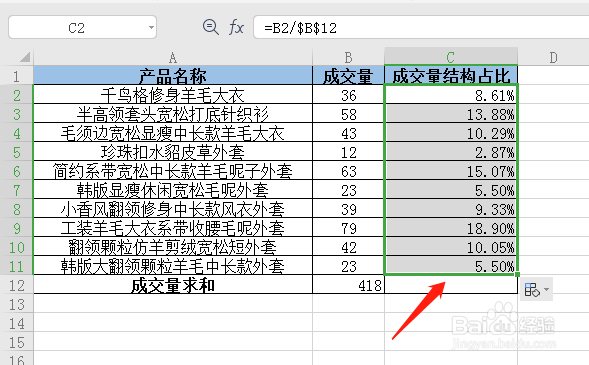Select column D header
589x365 pixels.
(553, 57)
